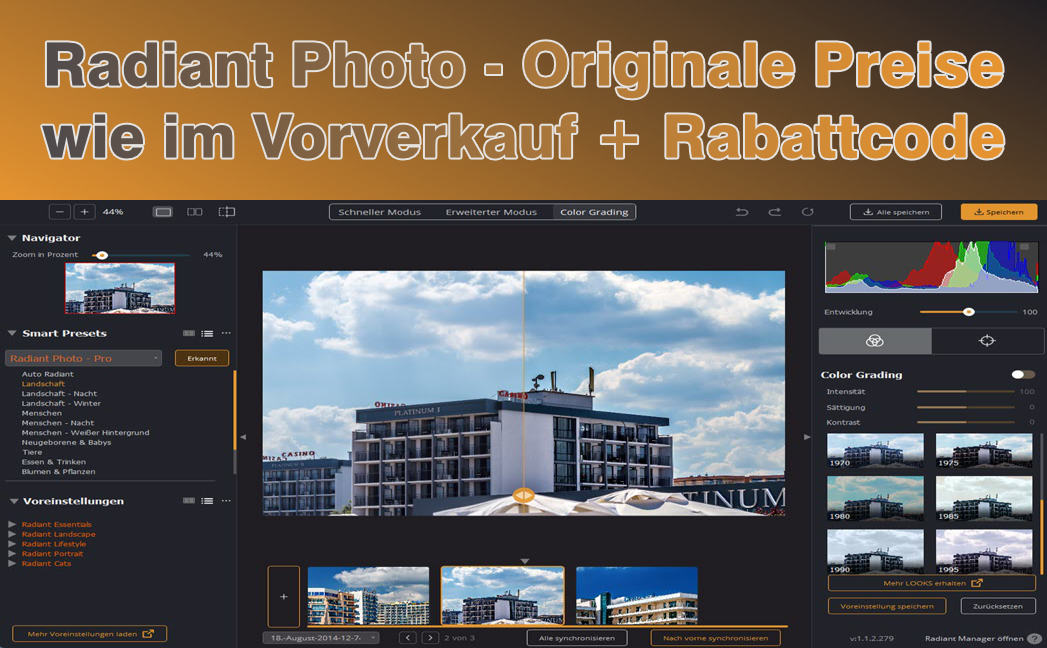
Task: Switch Smart Presets to grid view
Action: tap(189, 333)
